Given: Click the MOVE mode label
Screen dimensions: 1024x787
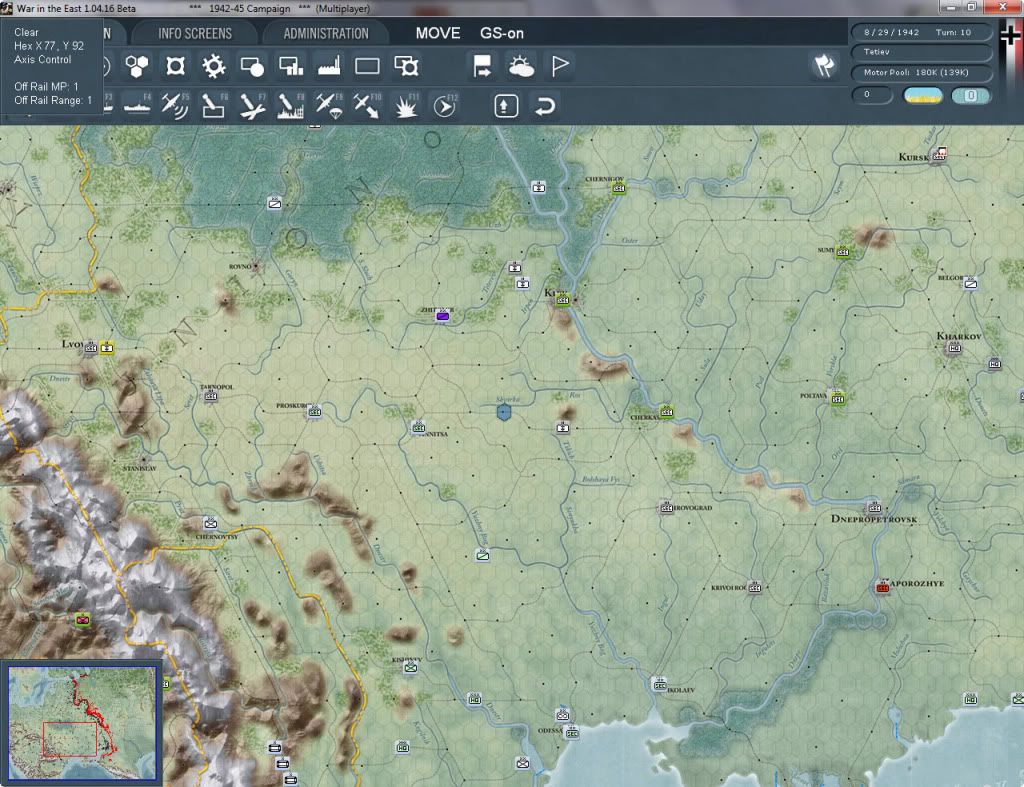Looking at the screenshot, I should click(438, 33).
